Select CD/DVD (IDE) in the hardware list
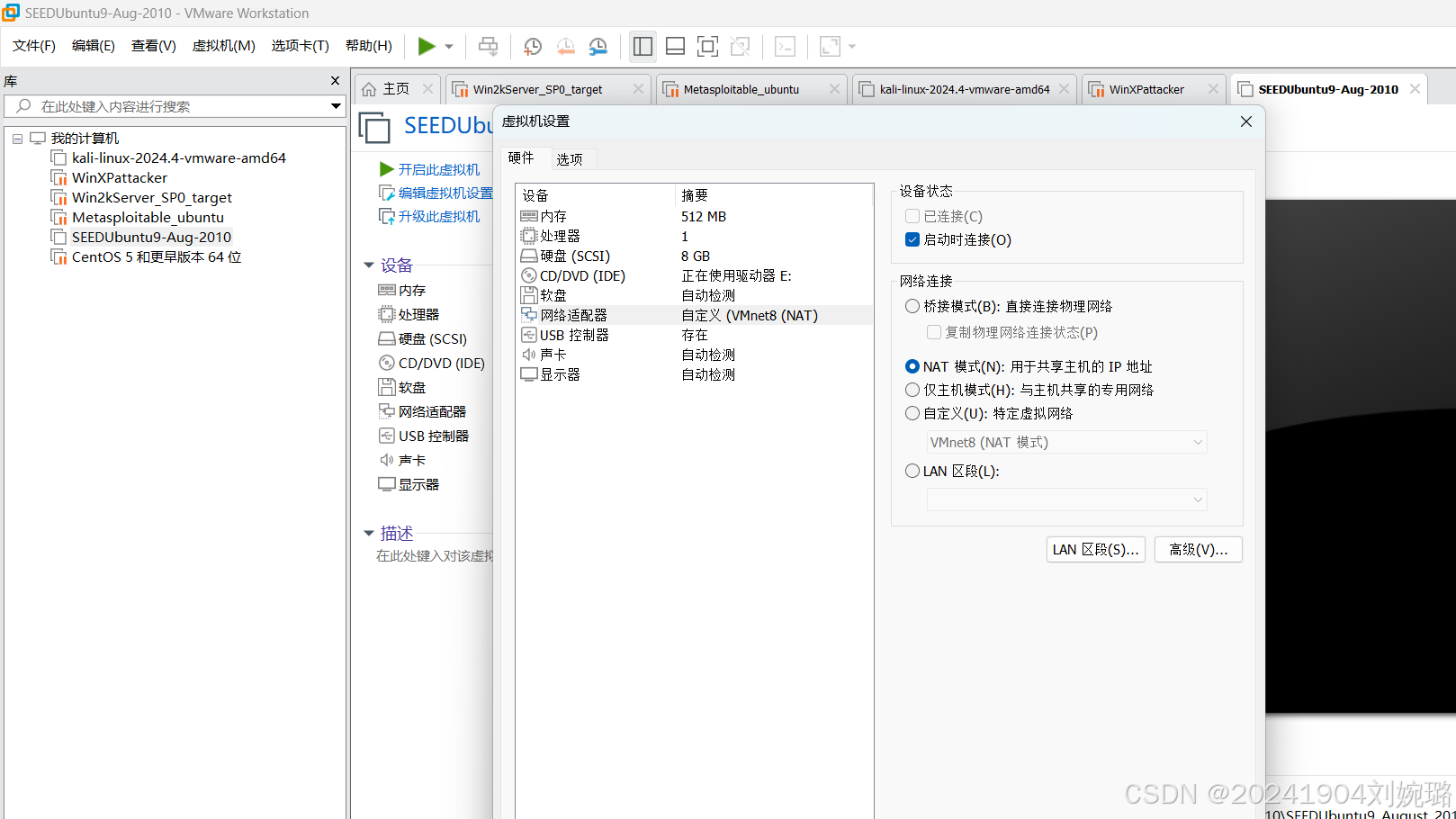 click(x=694, y=276)
